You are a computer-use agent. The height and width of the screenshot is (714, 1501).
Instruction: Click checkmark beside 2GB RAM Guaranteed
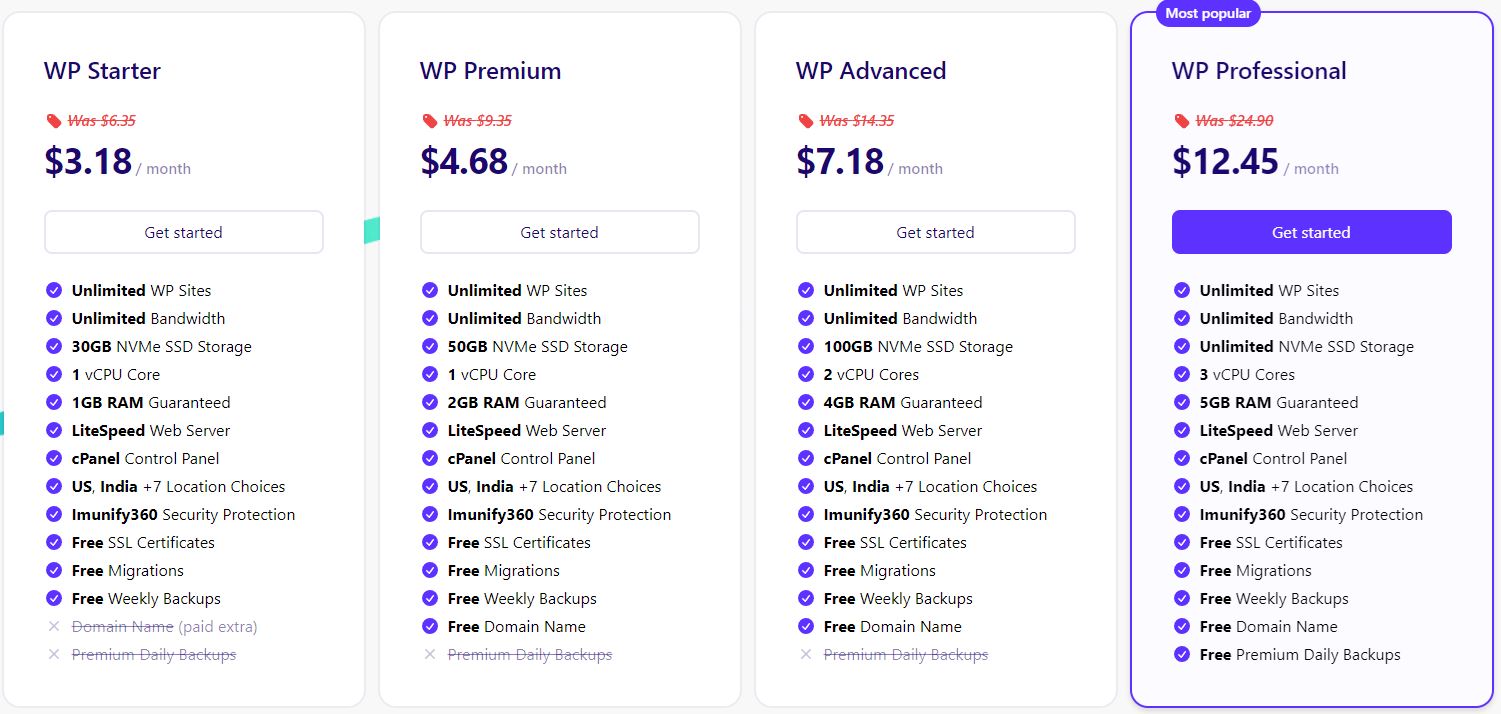tap(430, 402)
